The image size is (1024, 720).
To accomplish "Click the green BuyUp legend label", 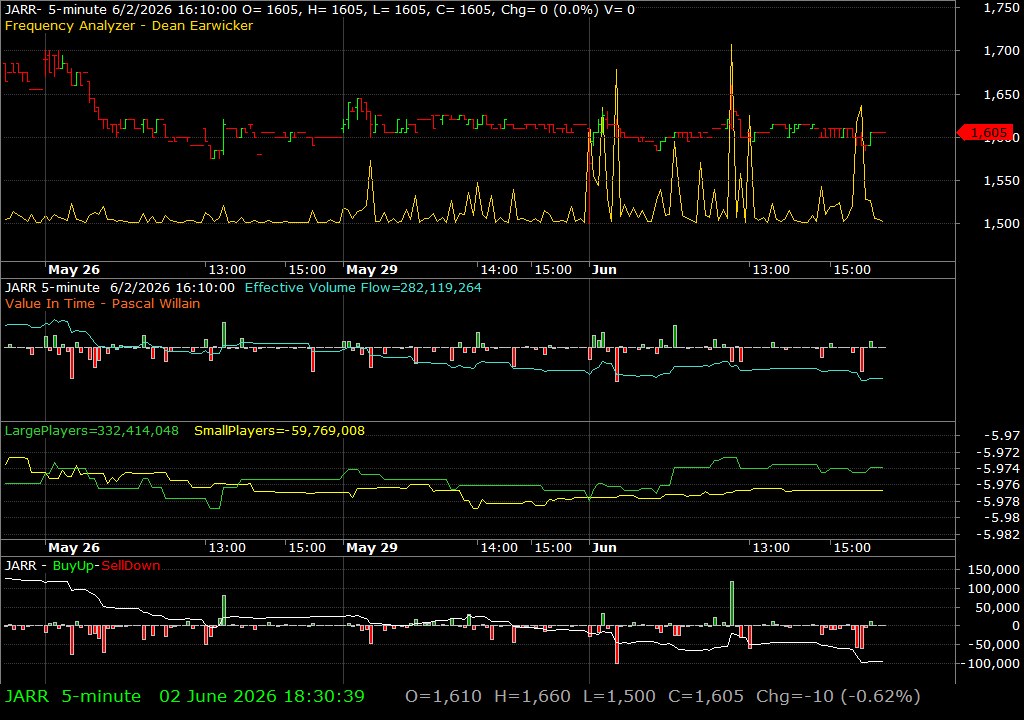I will [x=73, y=566].
